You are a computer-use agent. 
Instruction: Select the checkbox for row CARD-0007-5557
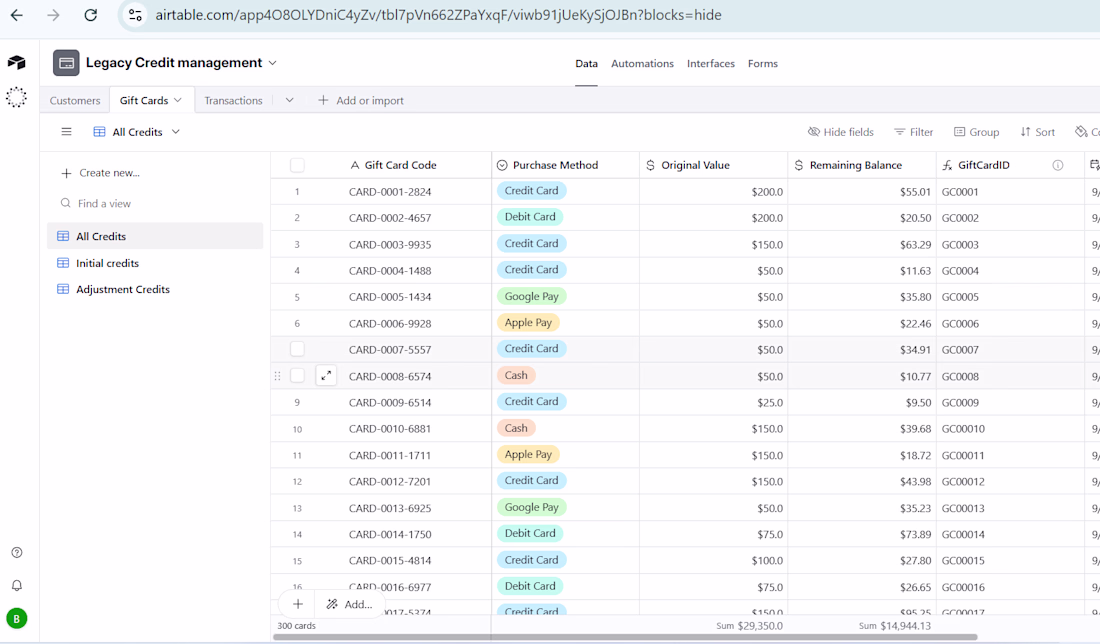pyautogui.click(x=297, y=349)
